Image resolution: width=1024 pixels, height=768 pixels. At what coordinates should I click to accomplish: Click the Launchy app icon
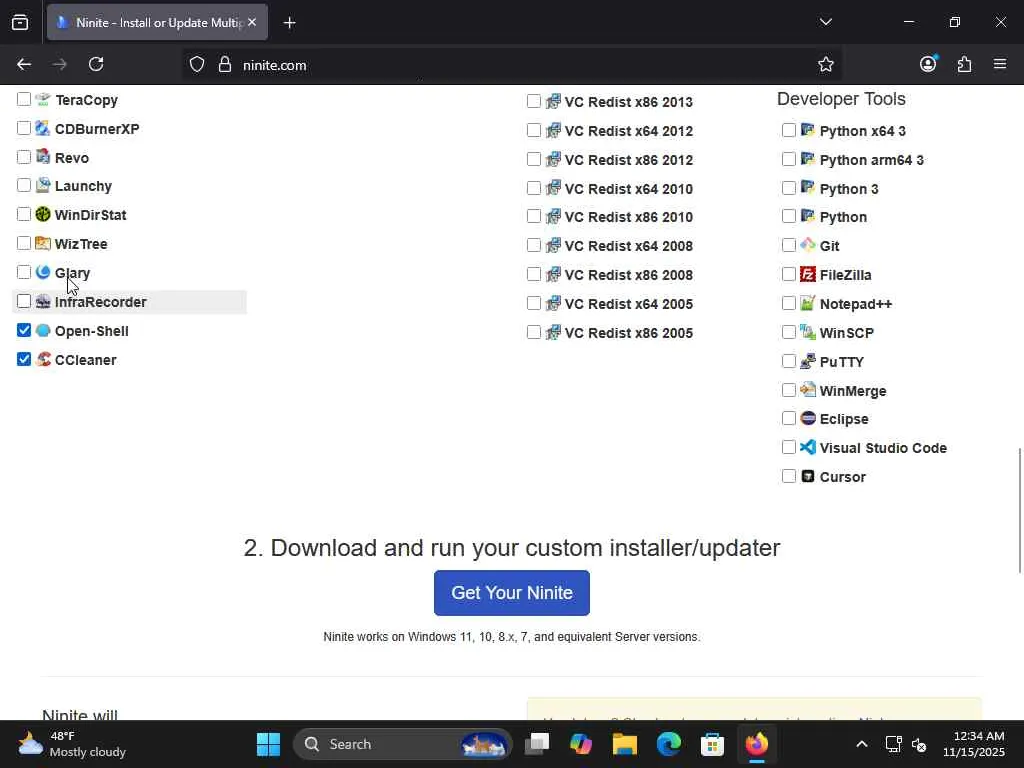point(43,185)
